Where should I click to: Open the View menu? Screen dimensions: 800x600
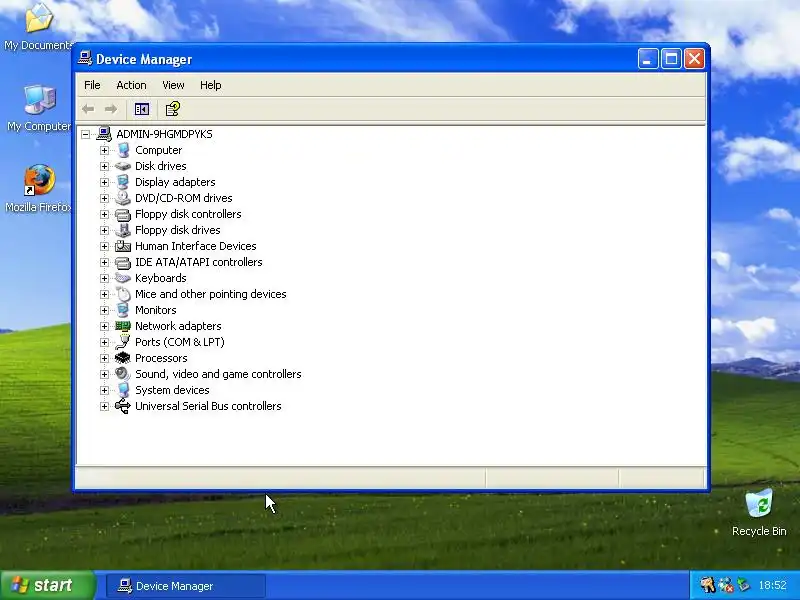[x=173, y=85]
